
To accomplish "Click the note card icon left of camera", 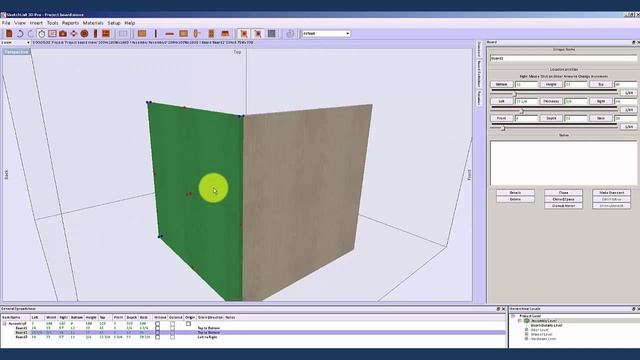I will coord(52,34).
